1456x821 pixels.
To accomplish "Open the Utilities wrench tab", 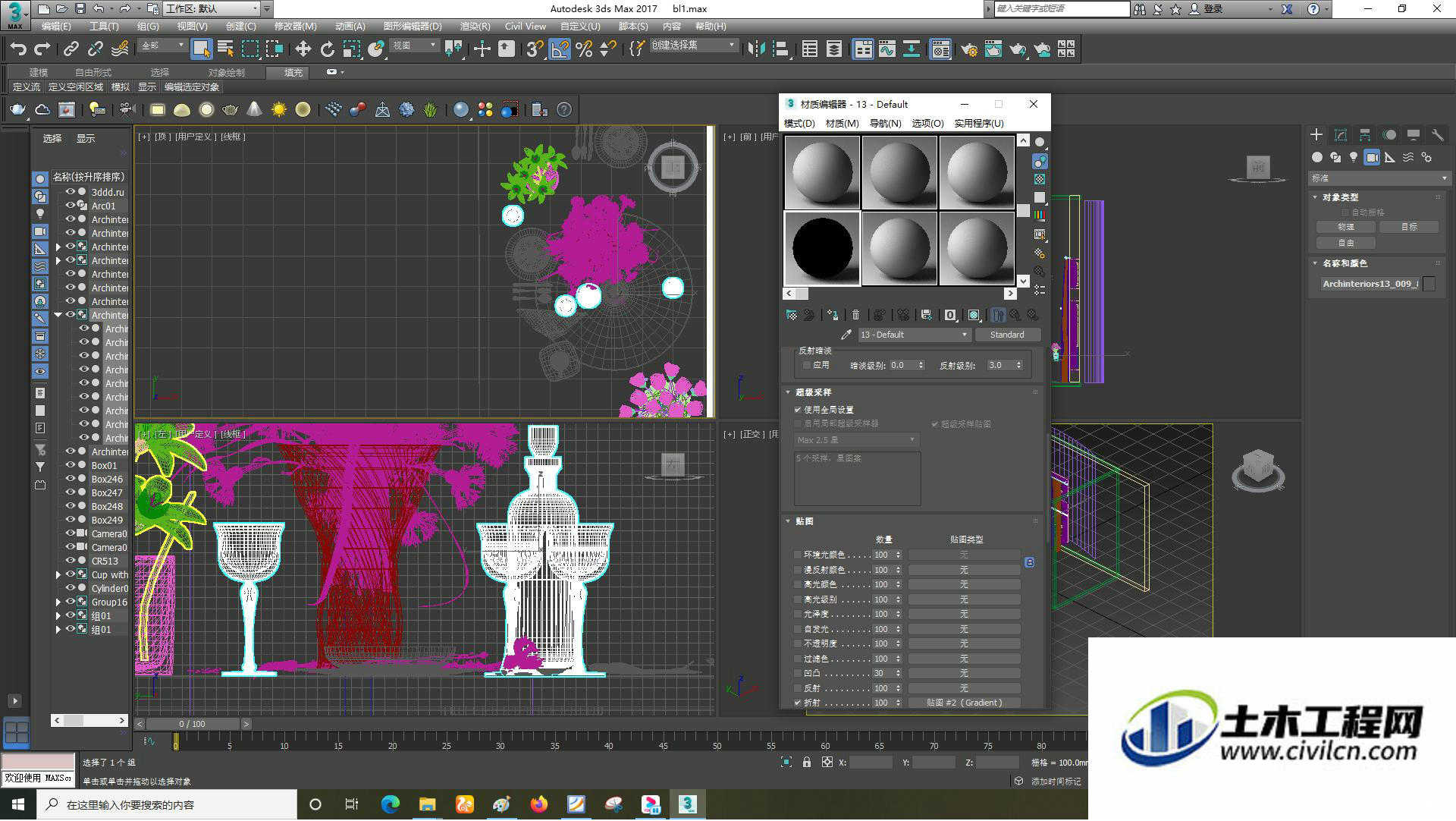I will pos(1437,134).
